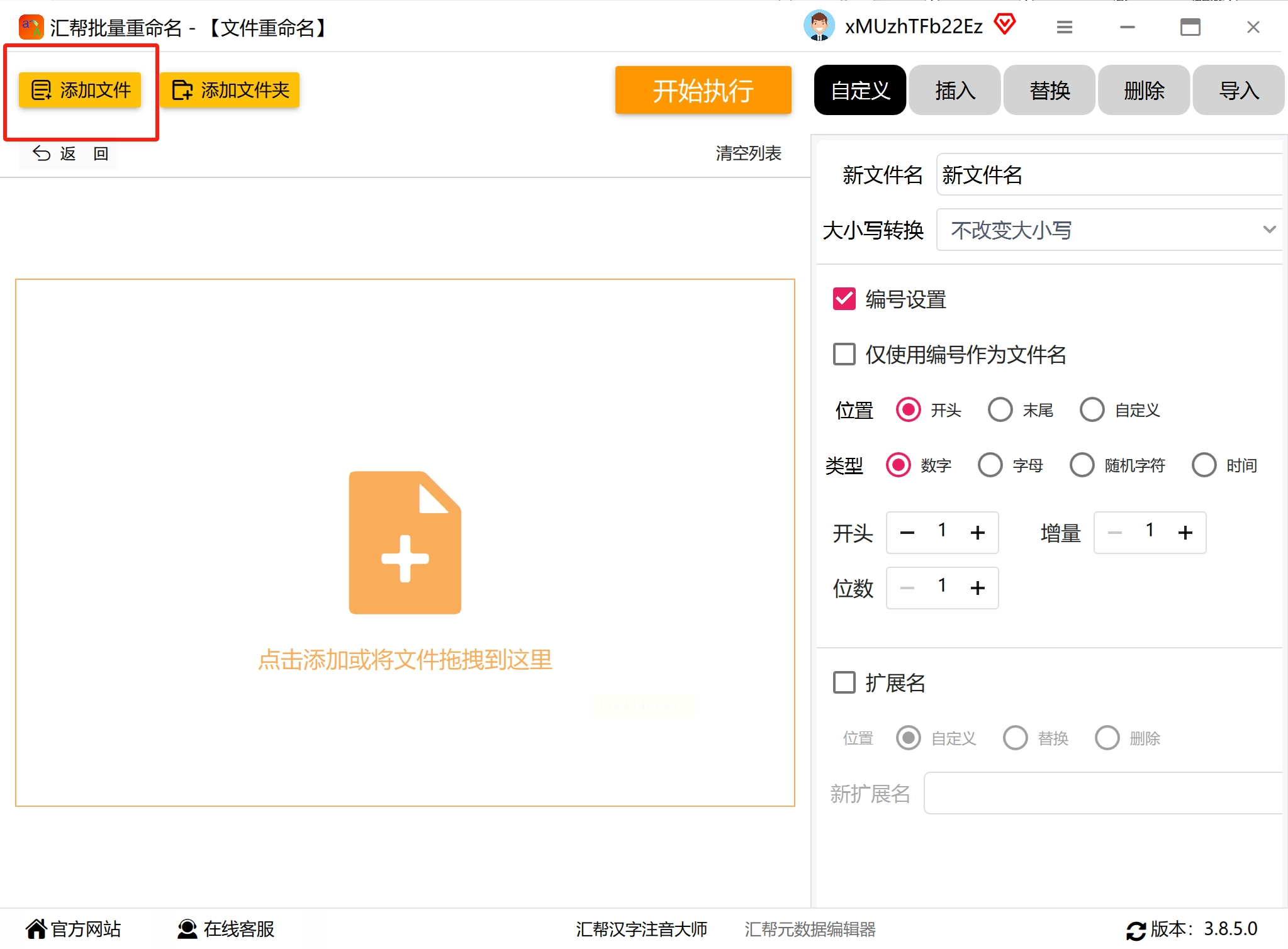Click the version refresh icon
Screen dimensions: 1288x949
[1135, 930]
